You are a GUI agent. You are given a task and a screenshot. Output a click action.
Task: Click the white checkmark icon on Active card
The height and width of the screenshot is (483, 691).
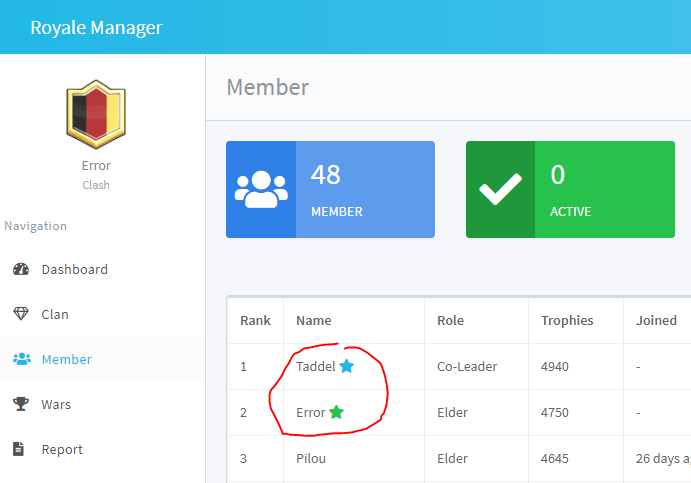click(x=500, y=189)
